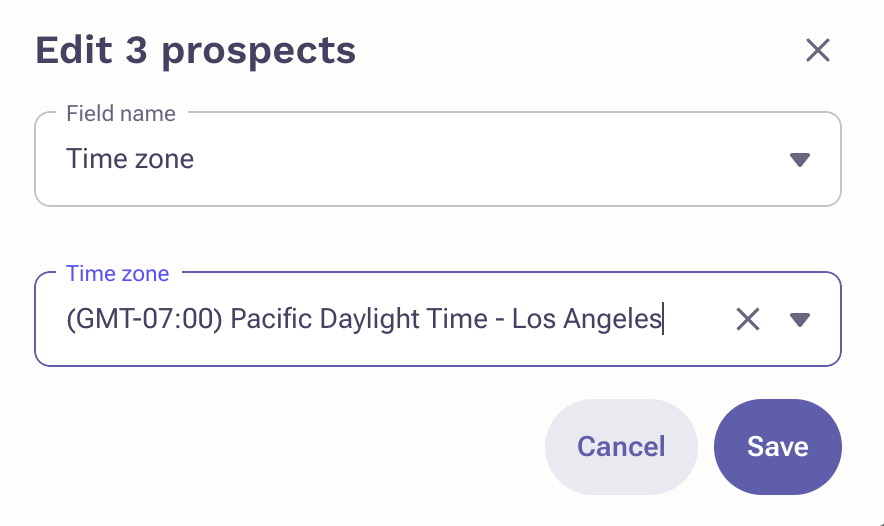Click the Save button label text
This screenshot has height=526, width=884.
tap(777, 447)
